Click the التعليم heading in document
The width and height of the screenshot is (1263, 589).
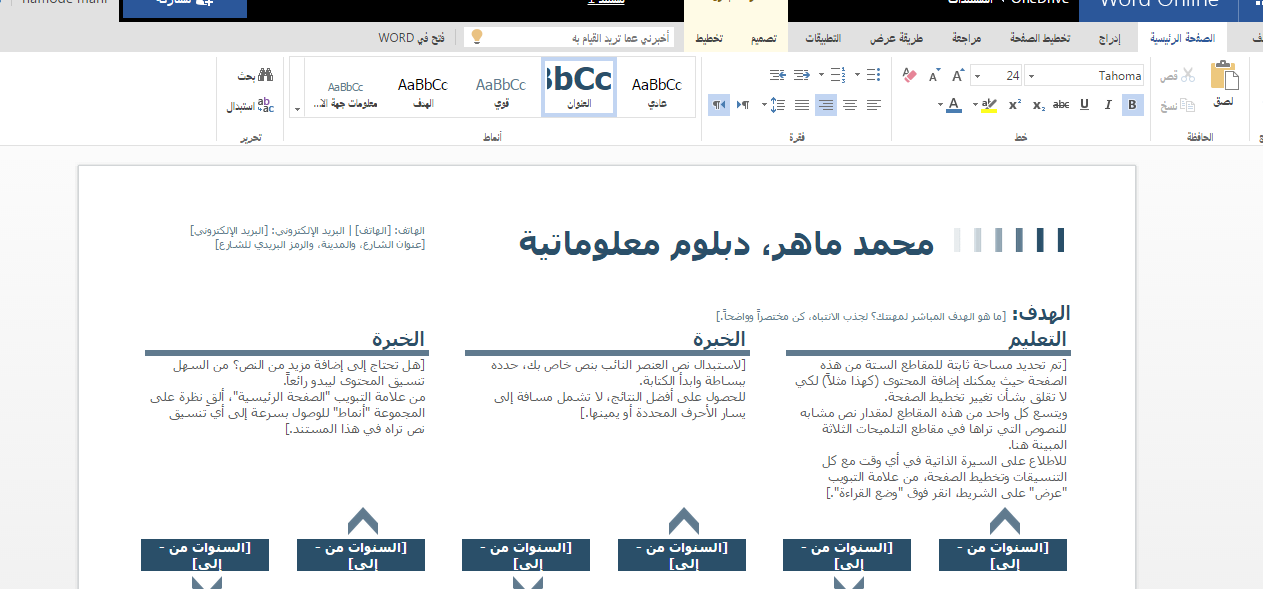(x=1036, y=339)
